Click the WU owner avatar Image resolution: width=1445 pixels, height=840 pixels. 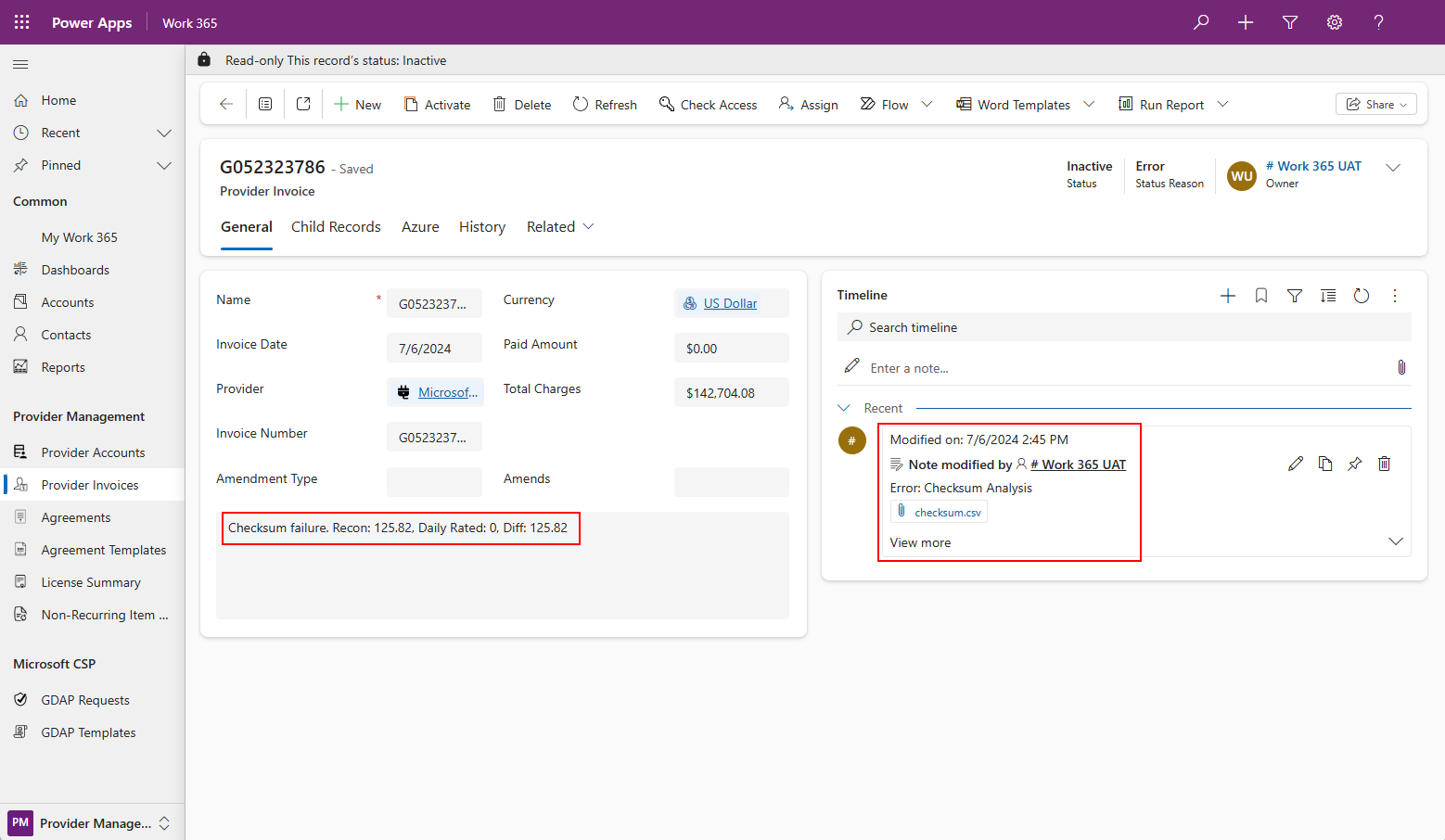[x=1242, y=176]
